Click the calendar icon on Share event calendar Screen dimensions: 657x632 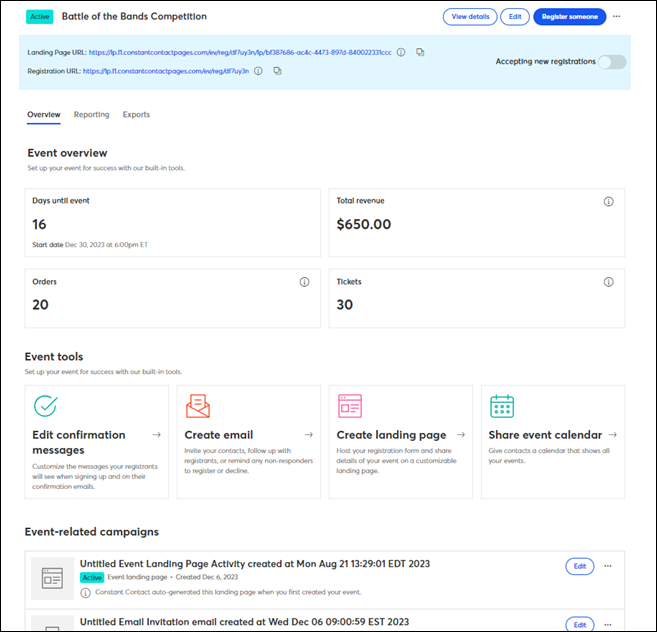pyautogui.click(x=502, y=406)
